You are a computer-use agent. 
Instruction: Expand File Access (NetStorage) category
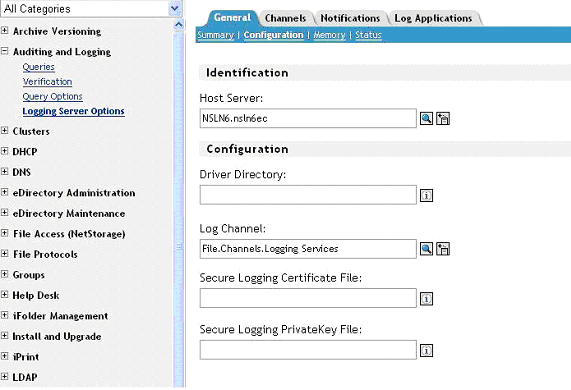[x=4, y=233]
